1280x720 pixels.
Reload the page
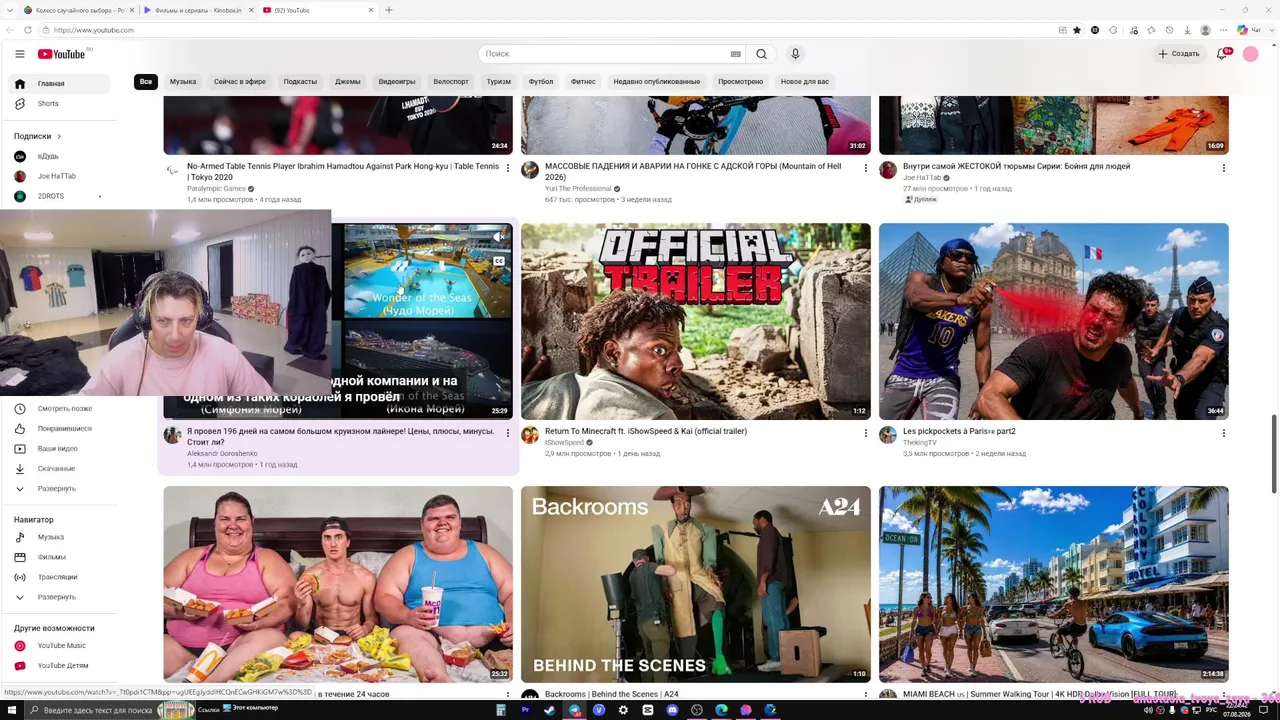27,30
